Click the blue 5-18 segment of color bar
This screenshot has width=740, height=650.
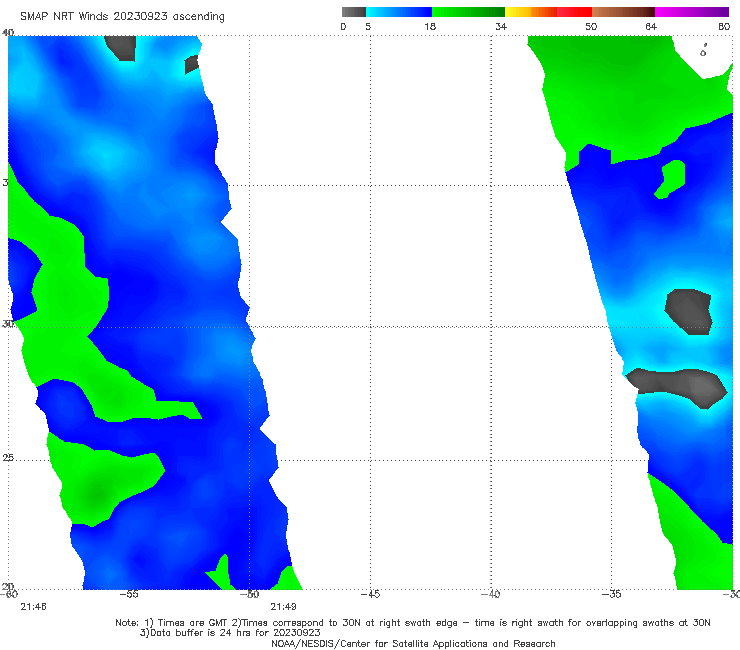click(x=399, y=12)
